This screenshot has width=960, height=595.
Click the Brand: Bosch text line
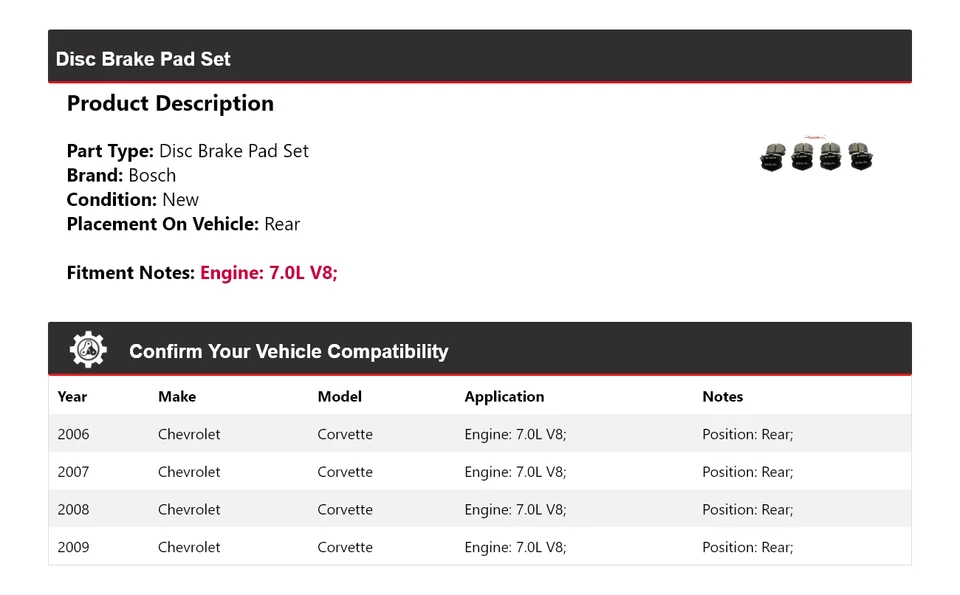pyautogui.click(x=121, y=175)
